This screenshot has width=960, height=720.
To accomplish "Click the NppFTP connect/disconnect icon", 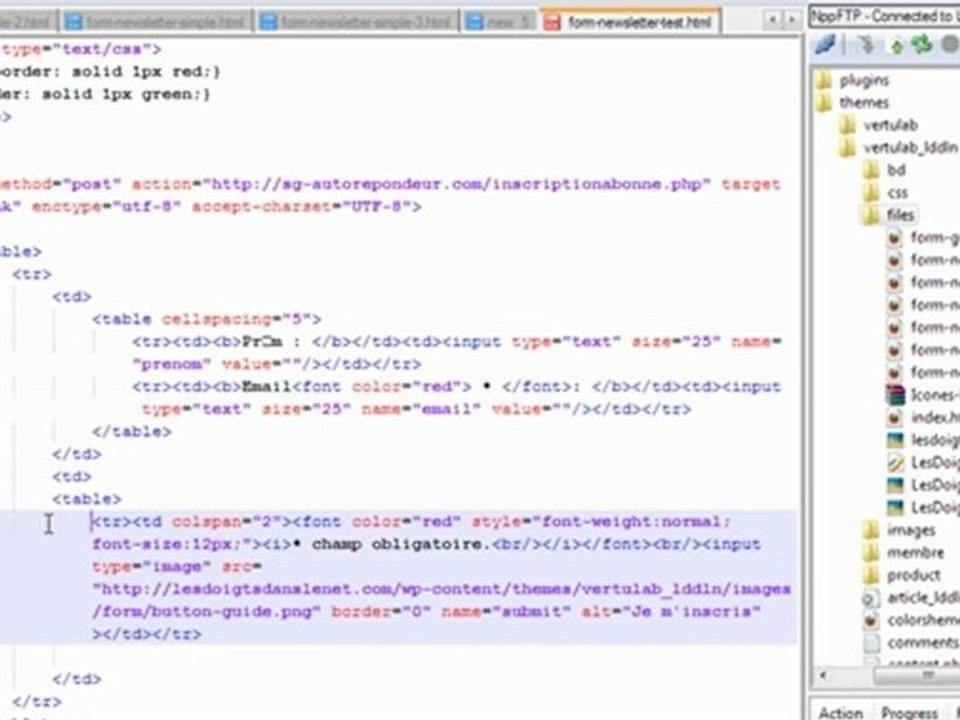I will click(825, 45).
